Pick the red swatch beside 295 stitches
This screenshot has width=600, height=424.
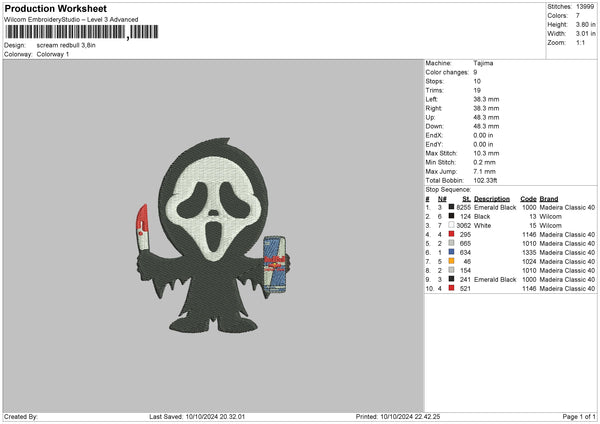pyautogui.click(x=452, y=234)
